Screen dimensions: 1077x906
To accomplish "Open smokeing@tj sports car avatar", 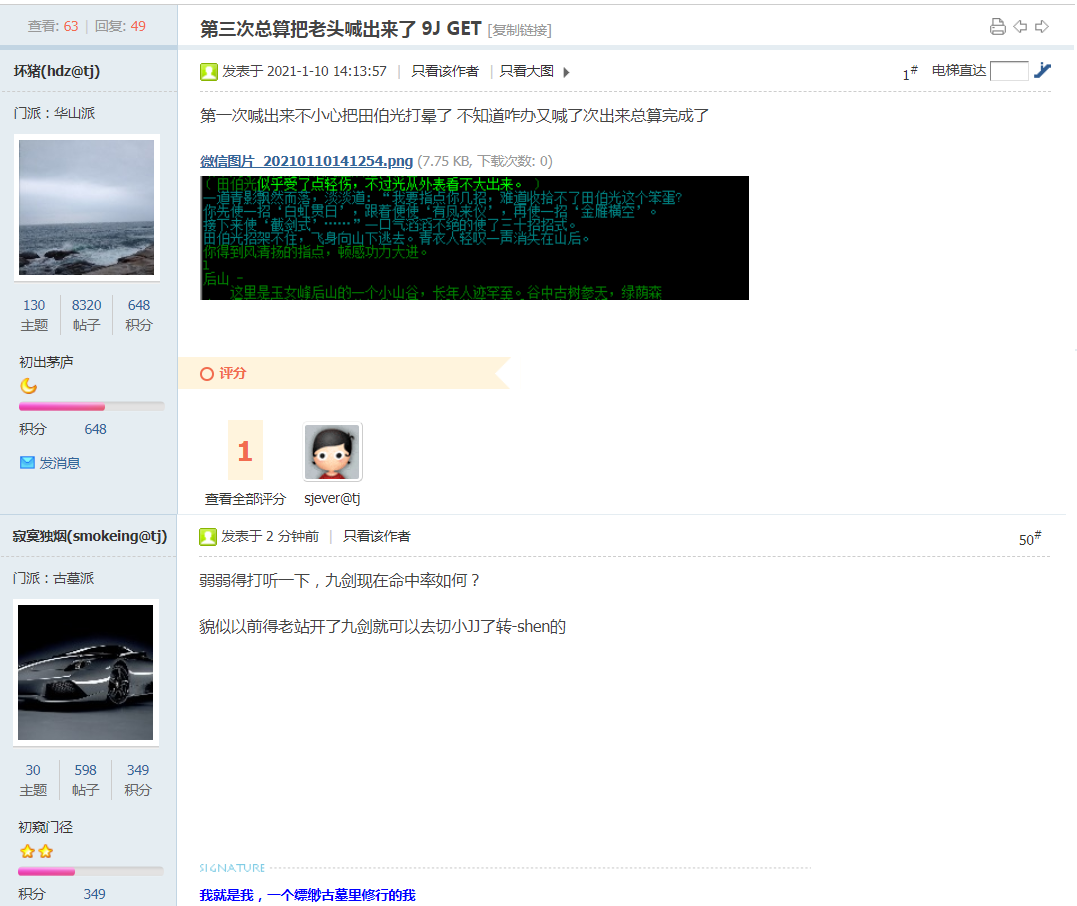I will tap(86, 672).
